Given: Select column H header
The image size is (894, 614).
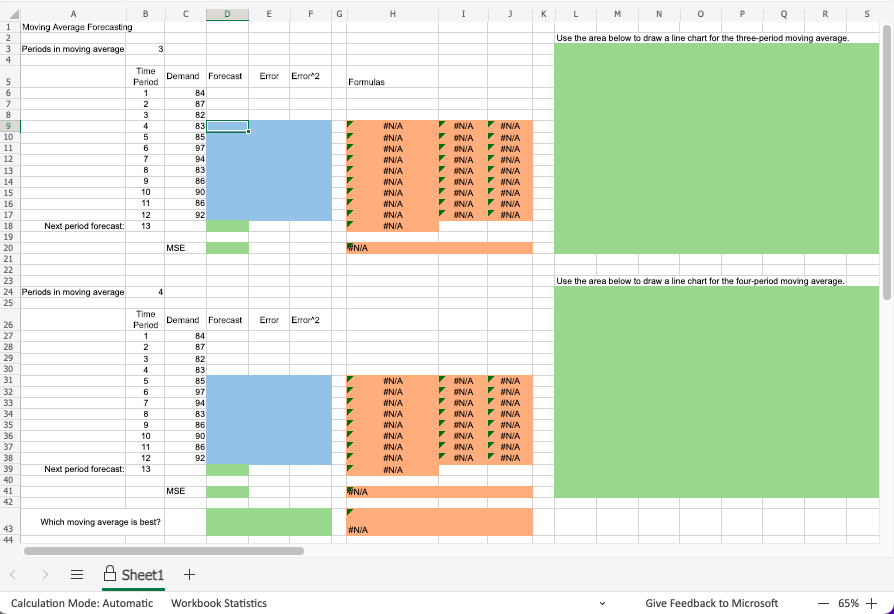Looking at the screenshot, I should coord(392,14).
